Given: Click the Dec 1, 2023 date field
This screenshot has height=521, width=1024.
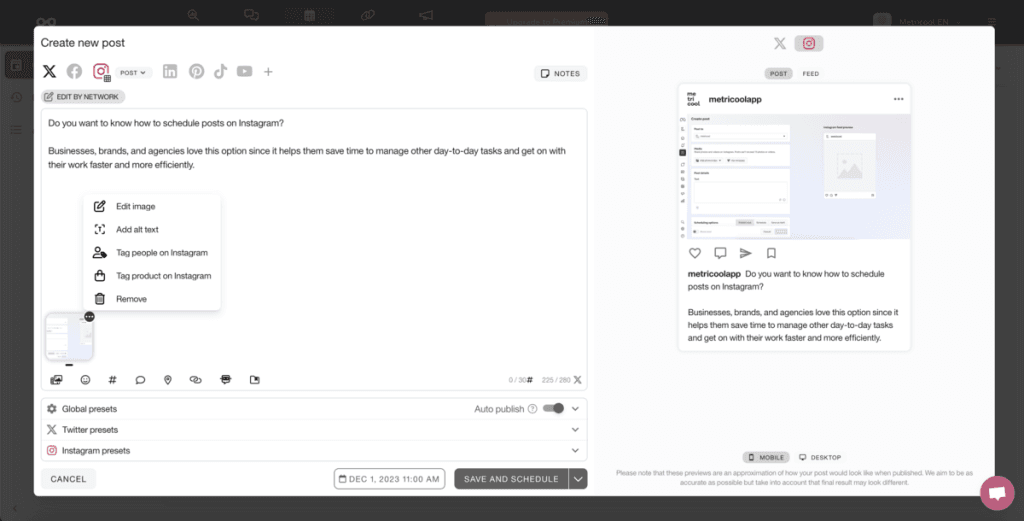Looking at the screenshot, I should (x=388, y=479).
